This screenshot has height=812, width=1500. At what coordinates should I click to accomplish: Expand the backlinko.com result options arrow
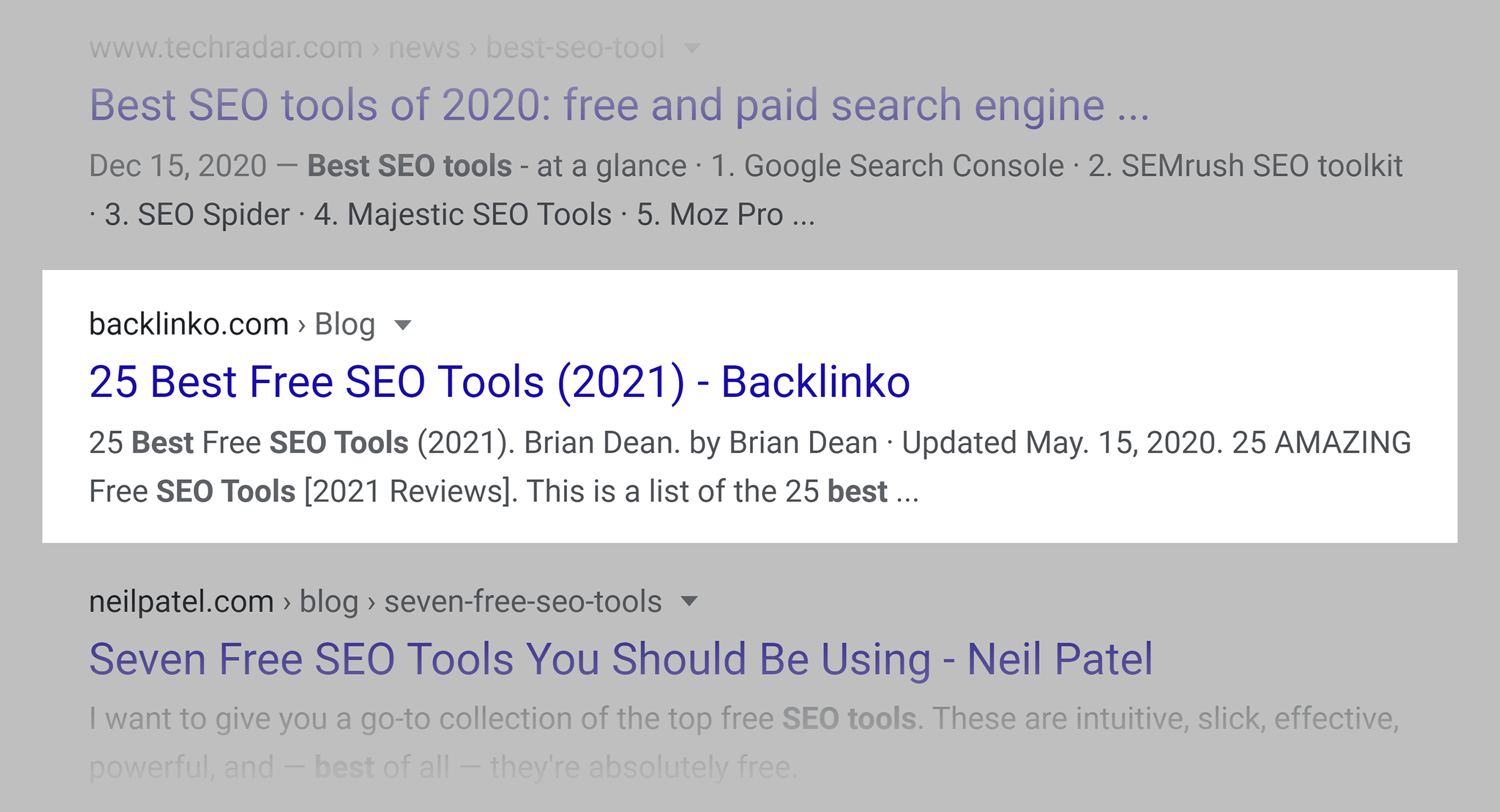tap(403, 325)
